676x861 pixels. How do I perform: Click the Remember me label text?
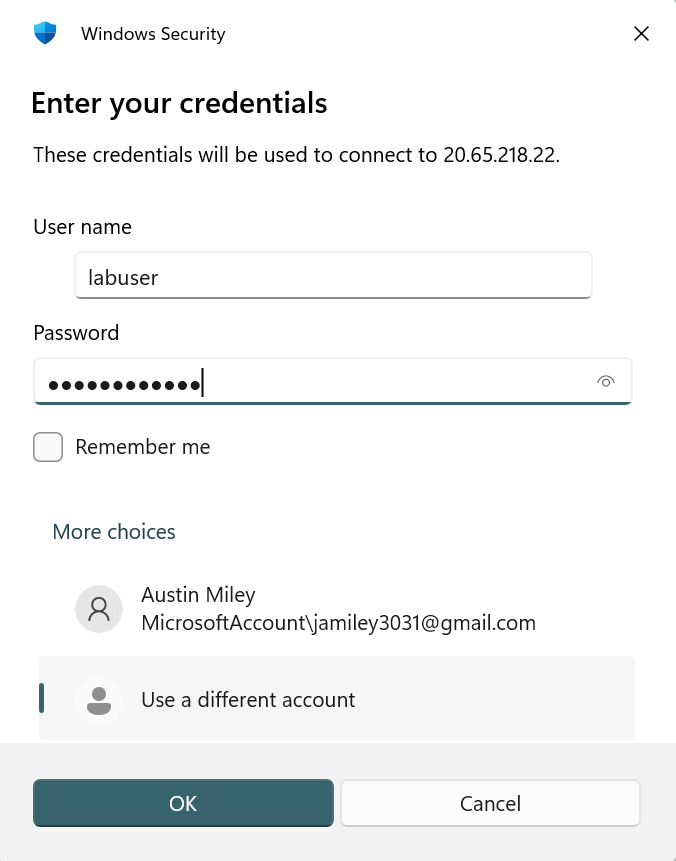[x=143, y=447]
